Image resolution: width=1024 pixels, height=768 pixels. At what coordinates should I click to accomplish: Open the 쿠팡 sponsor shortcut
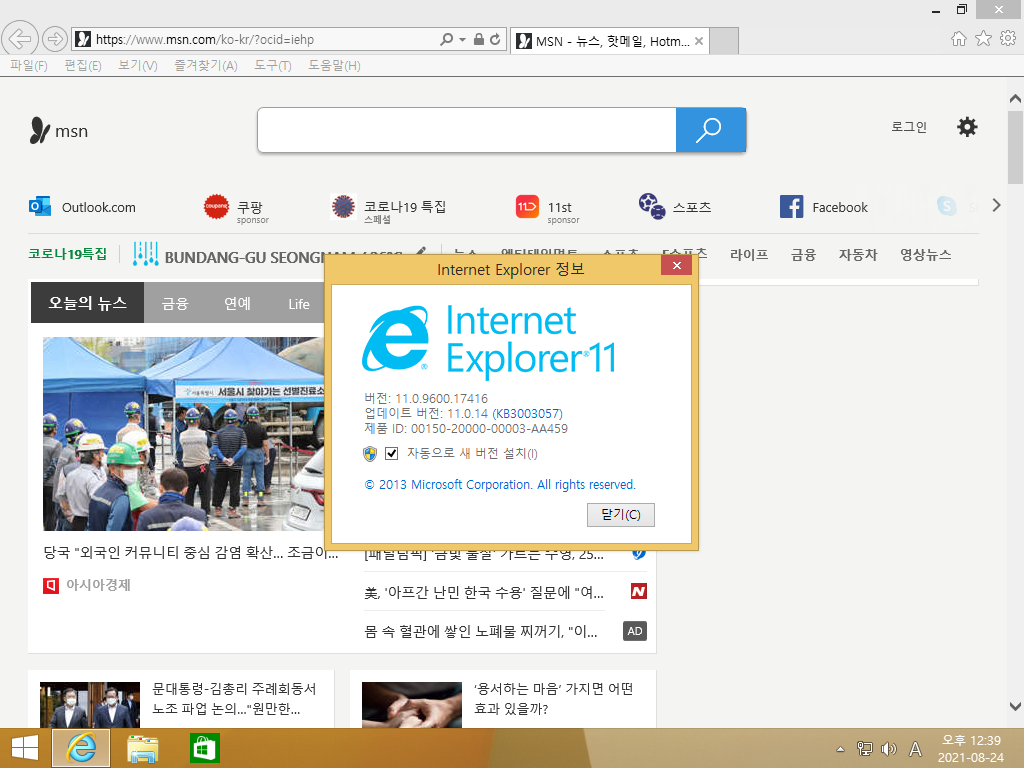236,209
